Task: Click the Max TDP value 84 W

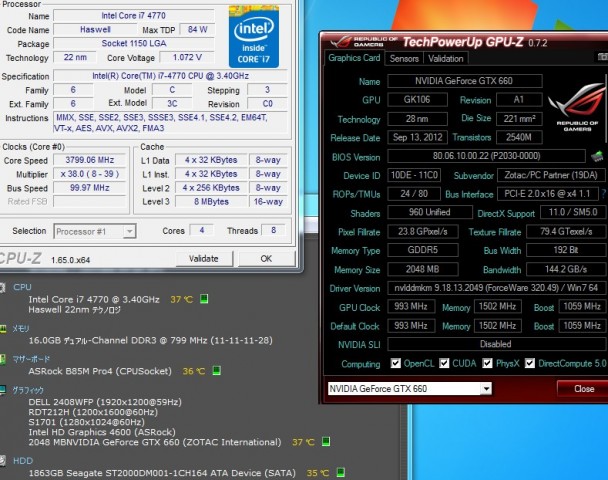Action: click(197, 29)
